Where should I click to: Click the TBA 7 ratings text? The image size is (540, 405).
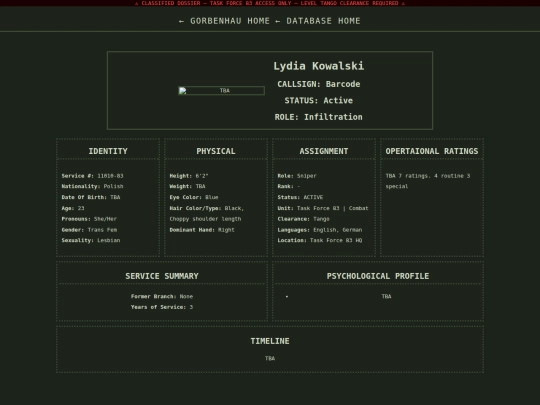[428, 181]
